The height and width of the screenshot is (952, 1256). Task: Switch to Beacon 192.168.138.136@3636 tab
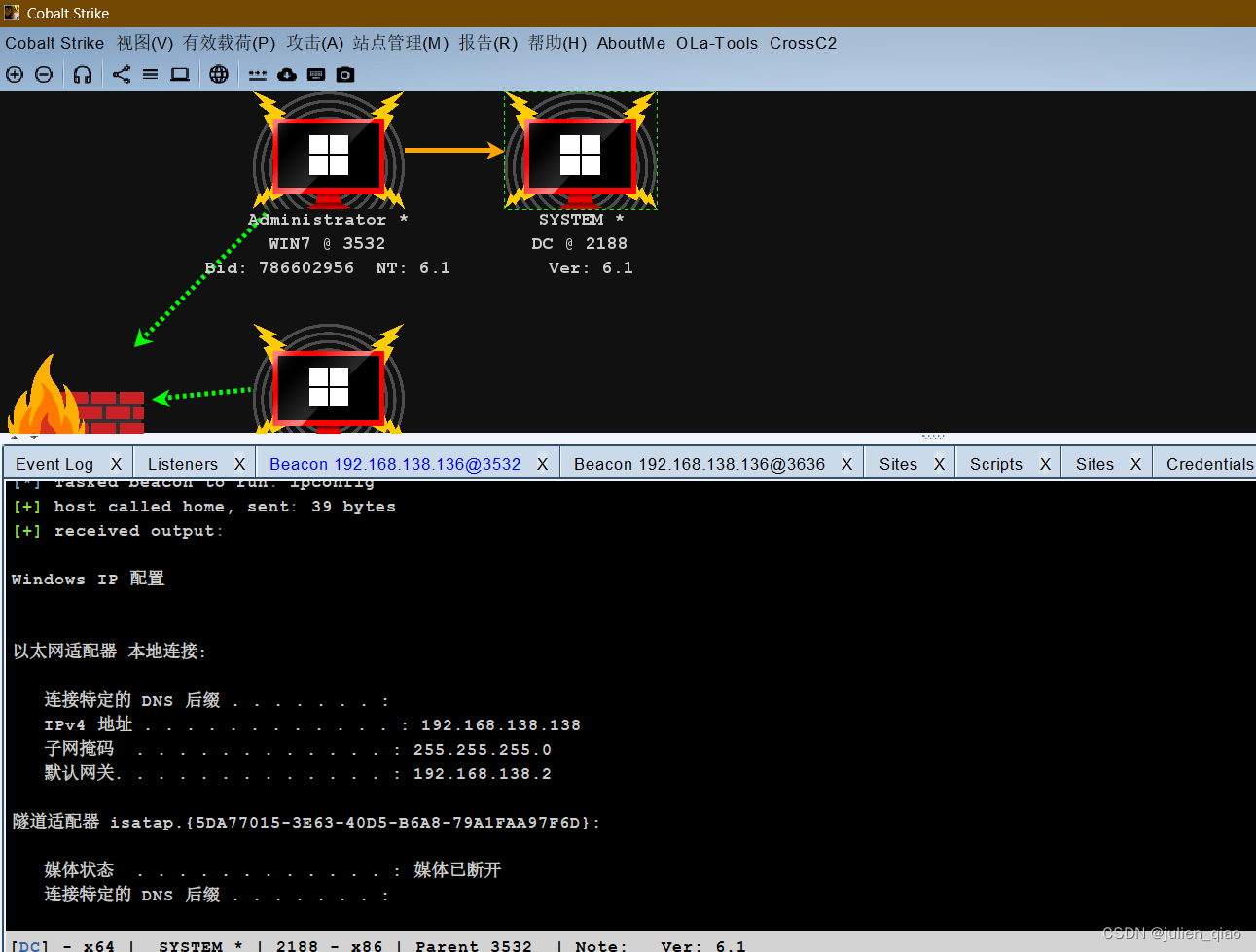tap(700, 465)
